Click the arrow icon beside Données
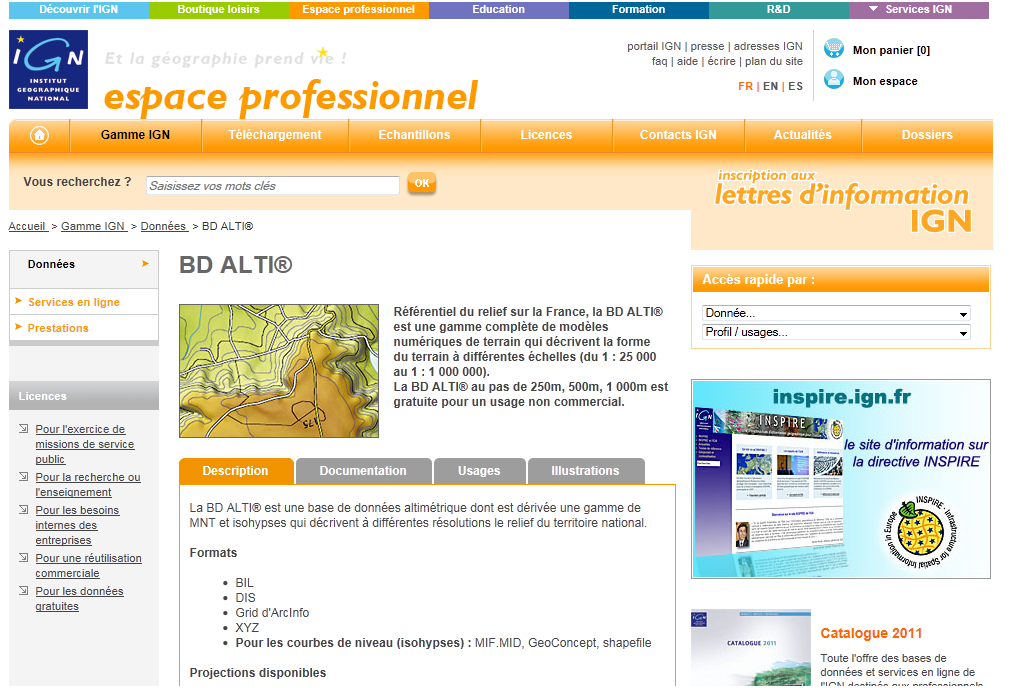Screen dimensions: 1020x688 coord(145,263)
